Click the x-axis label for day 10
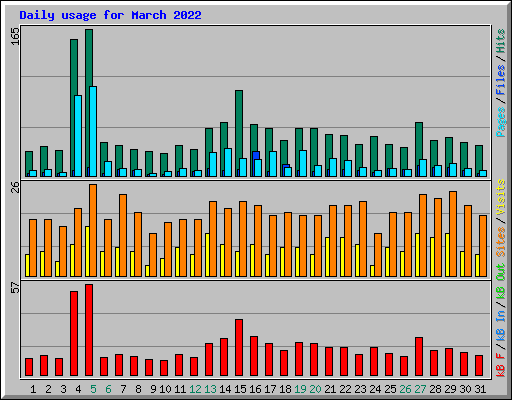The height and width of the screenshot is (400, 512). (165, 389)
